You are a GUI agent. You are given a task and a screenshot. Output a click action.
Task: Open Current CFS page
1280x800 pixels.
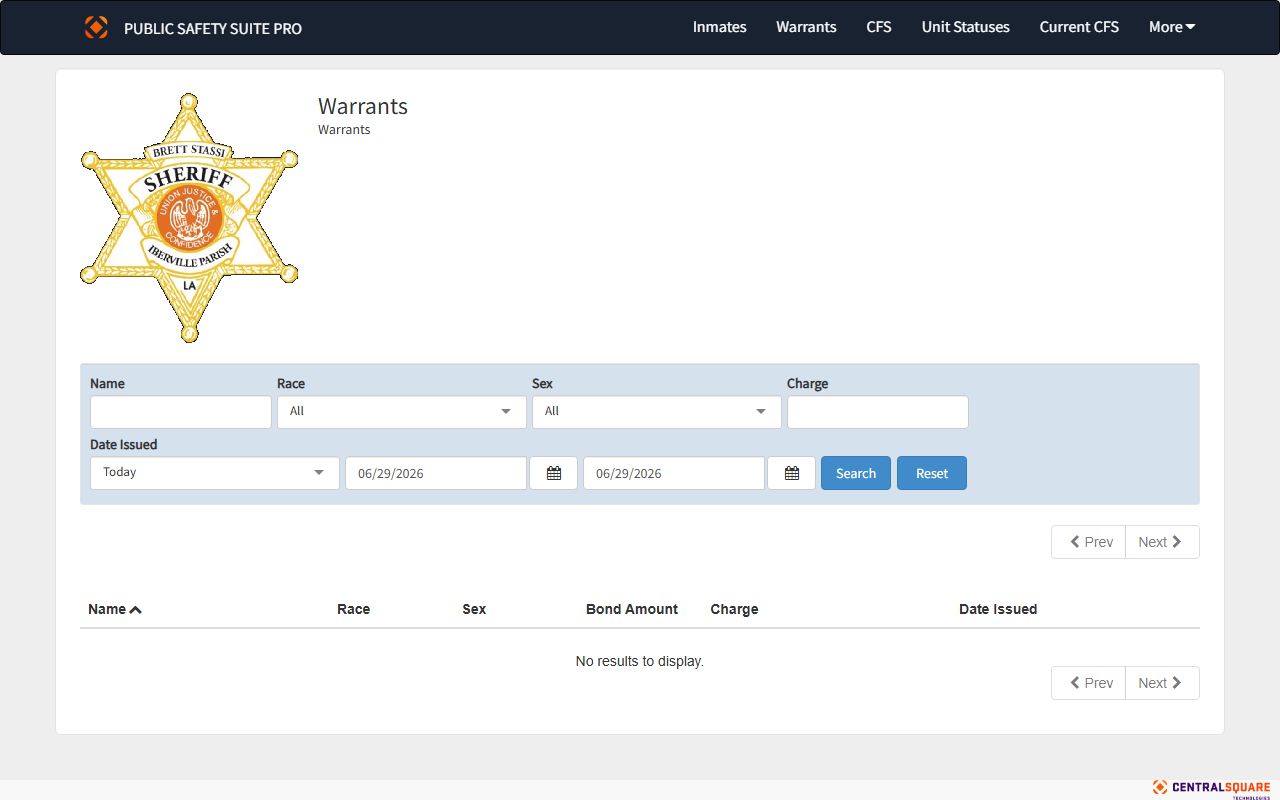click(x=1079, y=27)
